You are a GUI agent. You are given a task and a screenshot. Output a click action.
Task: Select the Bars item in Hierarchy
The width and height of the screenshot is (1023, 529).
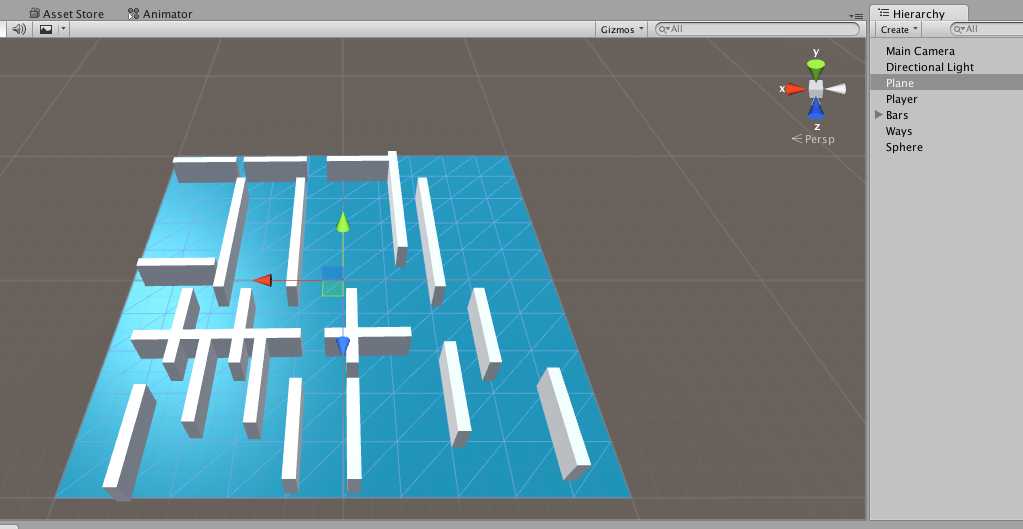point(897,115)
